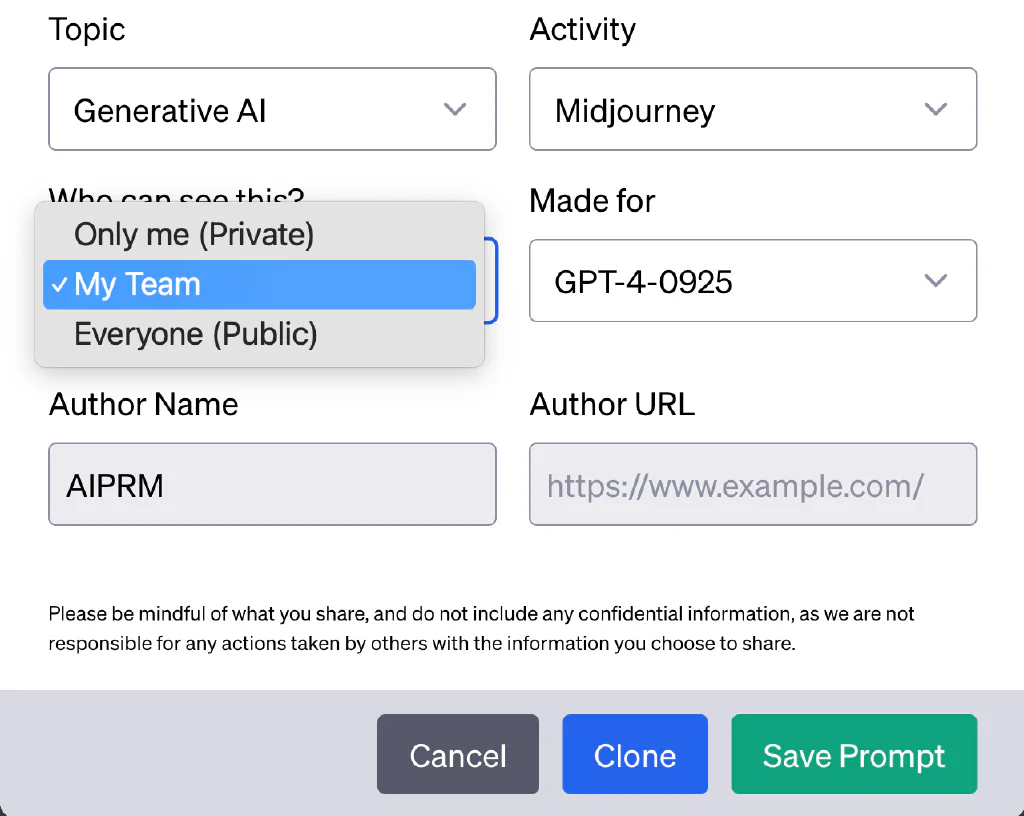Image resolution: width=1024 pixels, height=816 pixels.
Task: Select Everyone (Public) visibility option
Action: coord(196,334)
